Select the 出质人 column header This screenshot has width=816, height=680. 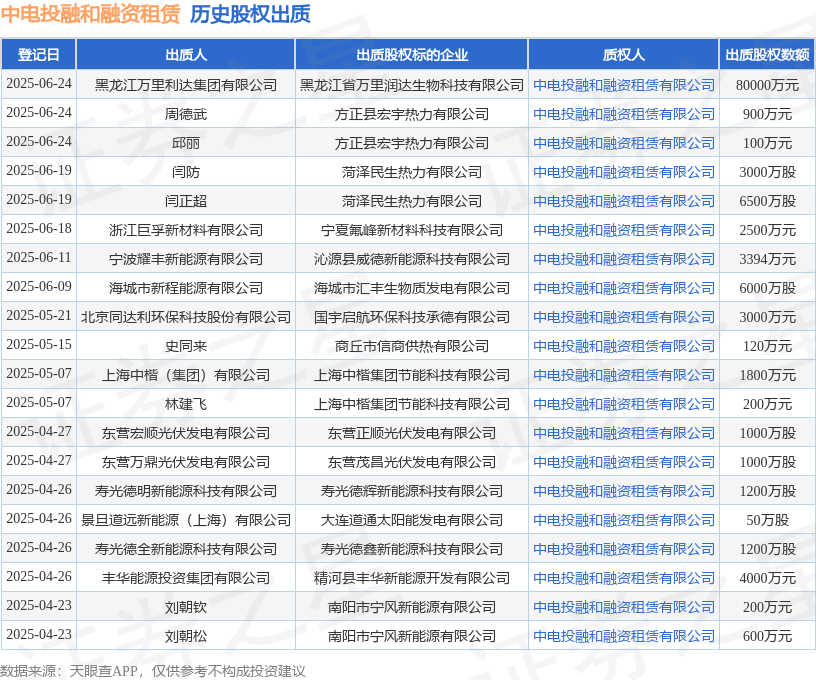186,55
